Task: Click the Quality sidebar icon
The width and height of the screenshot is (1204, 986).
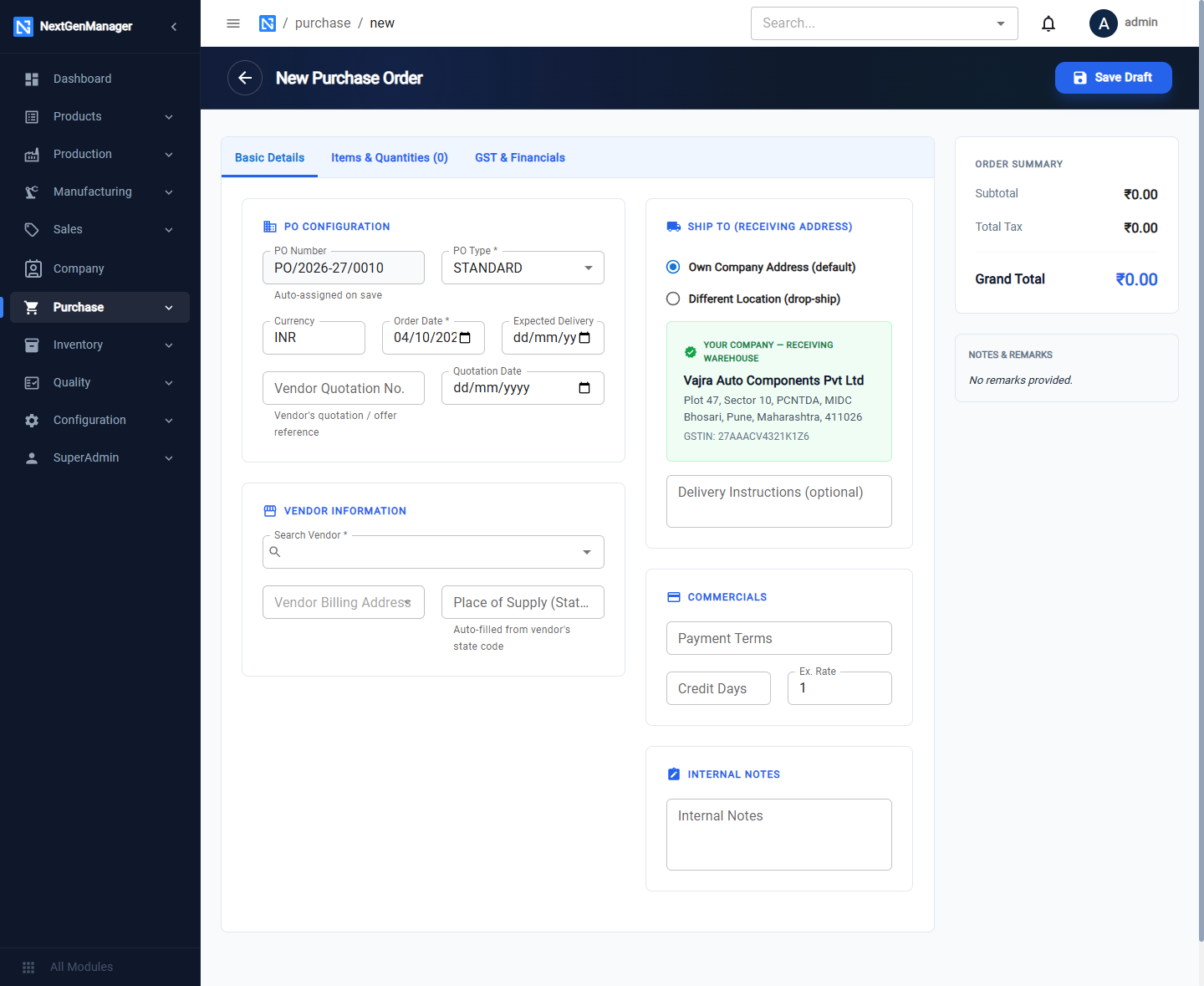Action: 32,382
